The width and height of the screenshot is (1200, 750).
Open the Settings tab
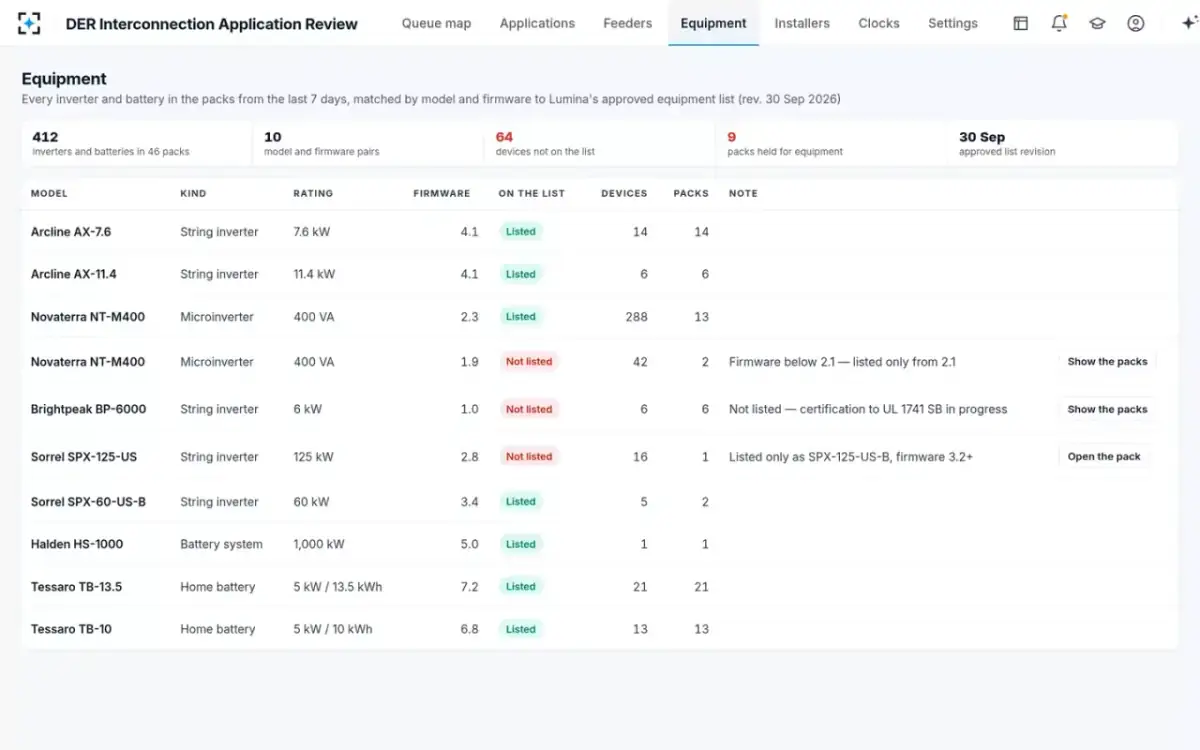(953, 23)
